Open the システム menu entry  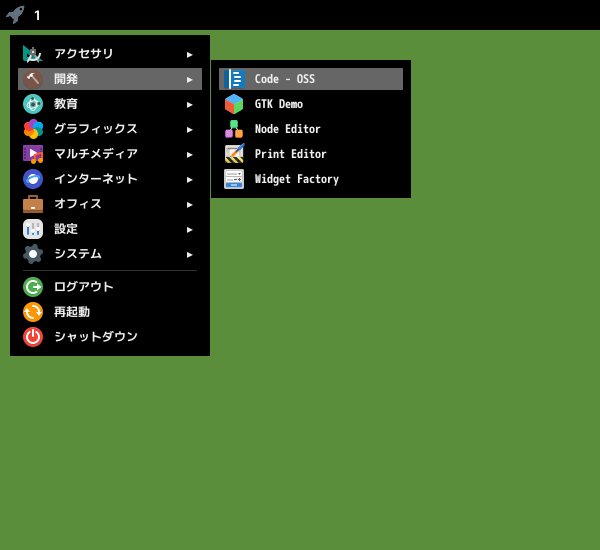click(110, 254)
